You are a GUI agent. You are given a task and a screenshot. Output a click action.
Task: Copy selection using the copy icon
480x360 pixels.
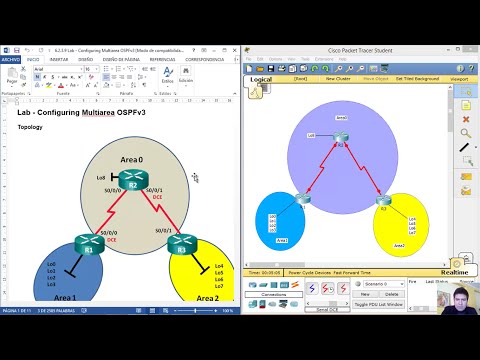(23, 77)
